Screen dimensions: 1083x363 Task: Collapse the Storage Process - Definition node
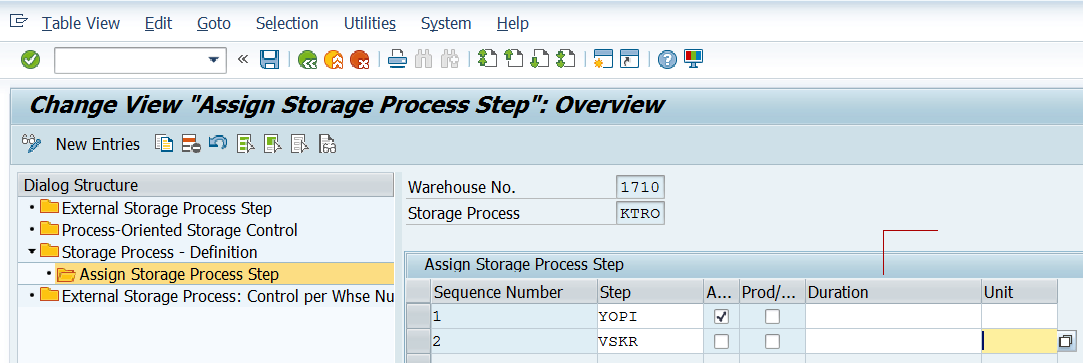[32, 252]
